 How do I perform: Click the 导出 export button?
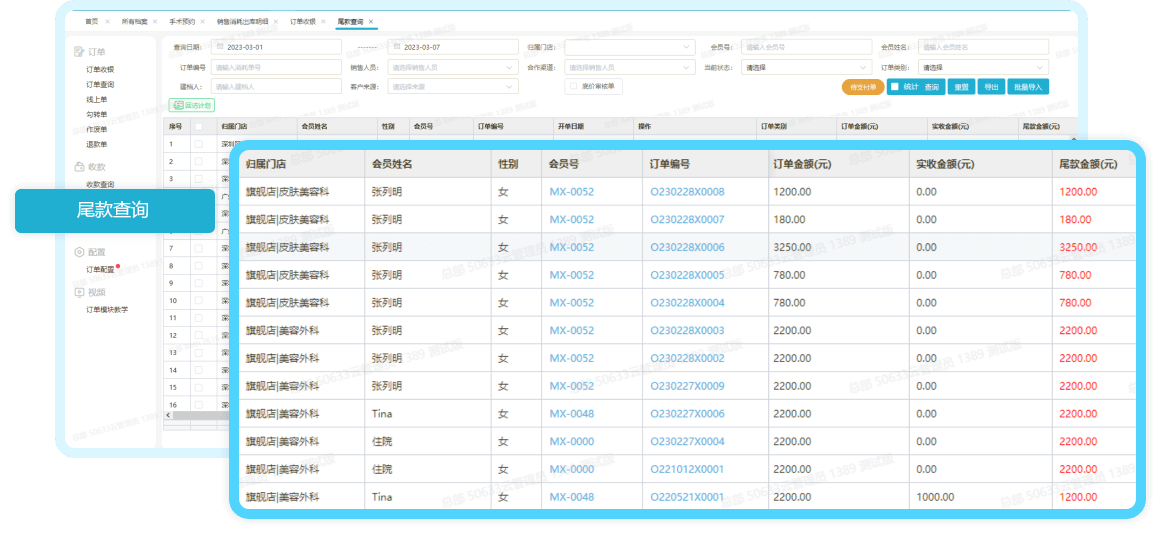991,87
